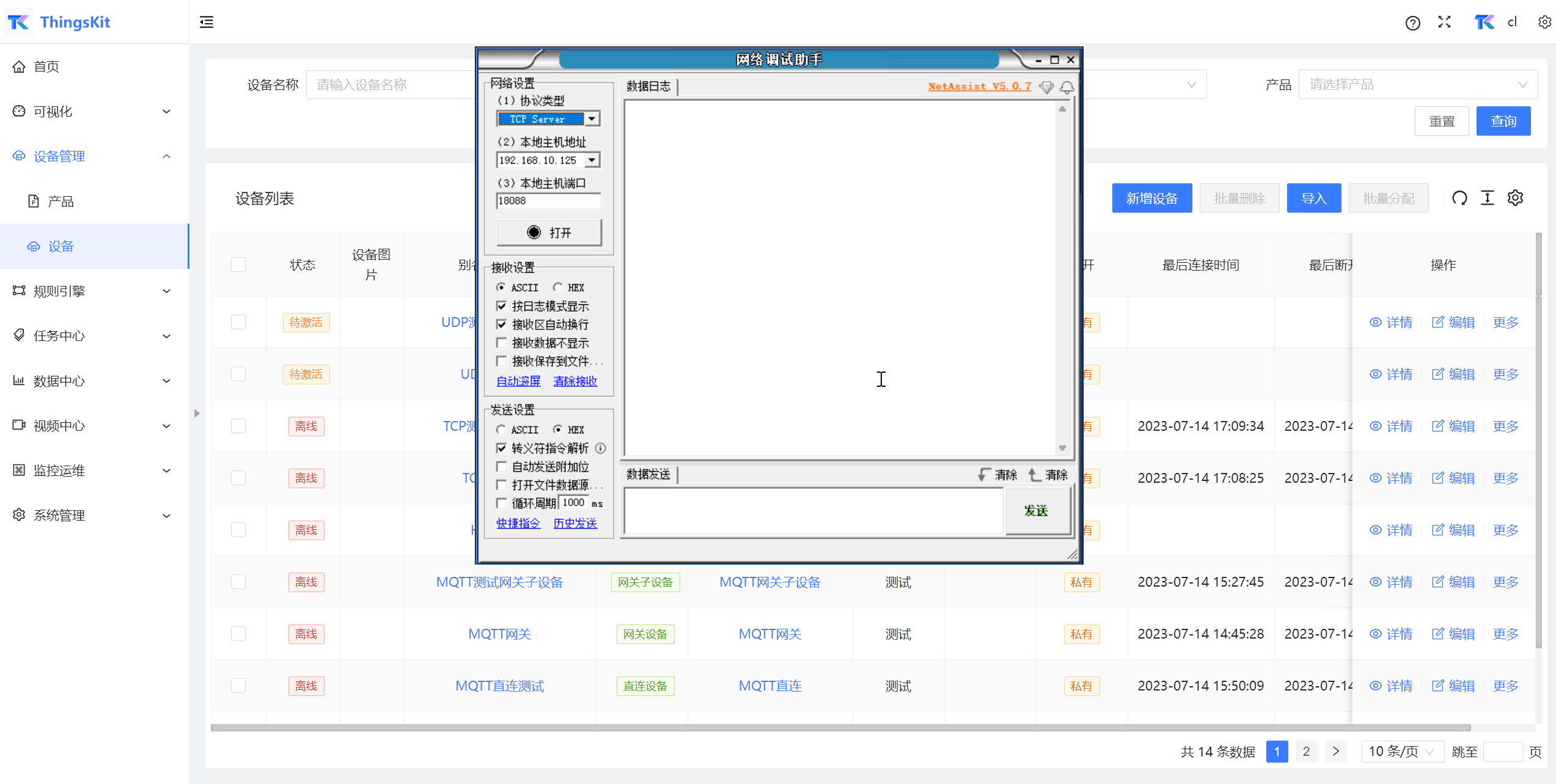Screen dimensions: 1556x784
Task: Click the 清除接收 link
Action: coord(574,381)
